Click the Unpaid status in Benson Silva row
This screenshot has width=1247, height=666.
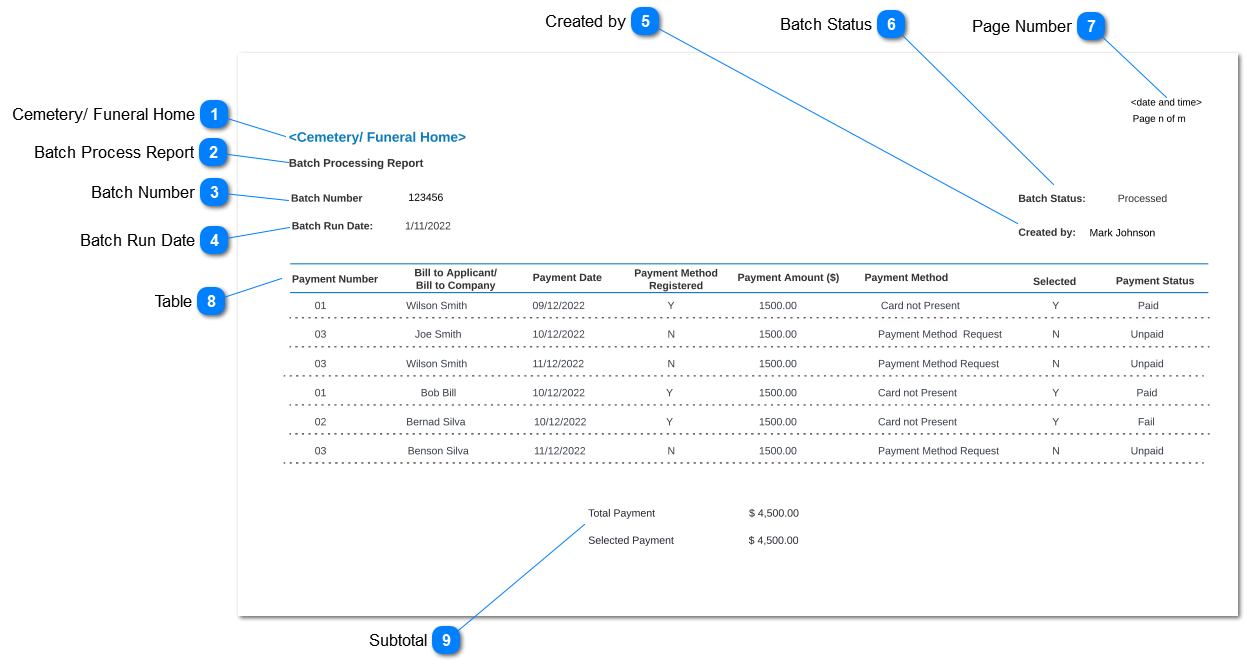click(1147, 451)
